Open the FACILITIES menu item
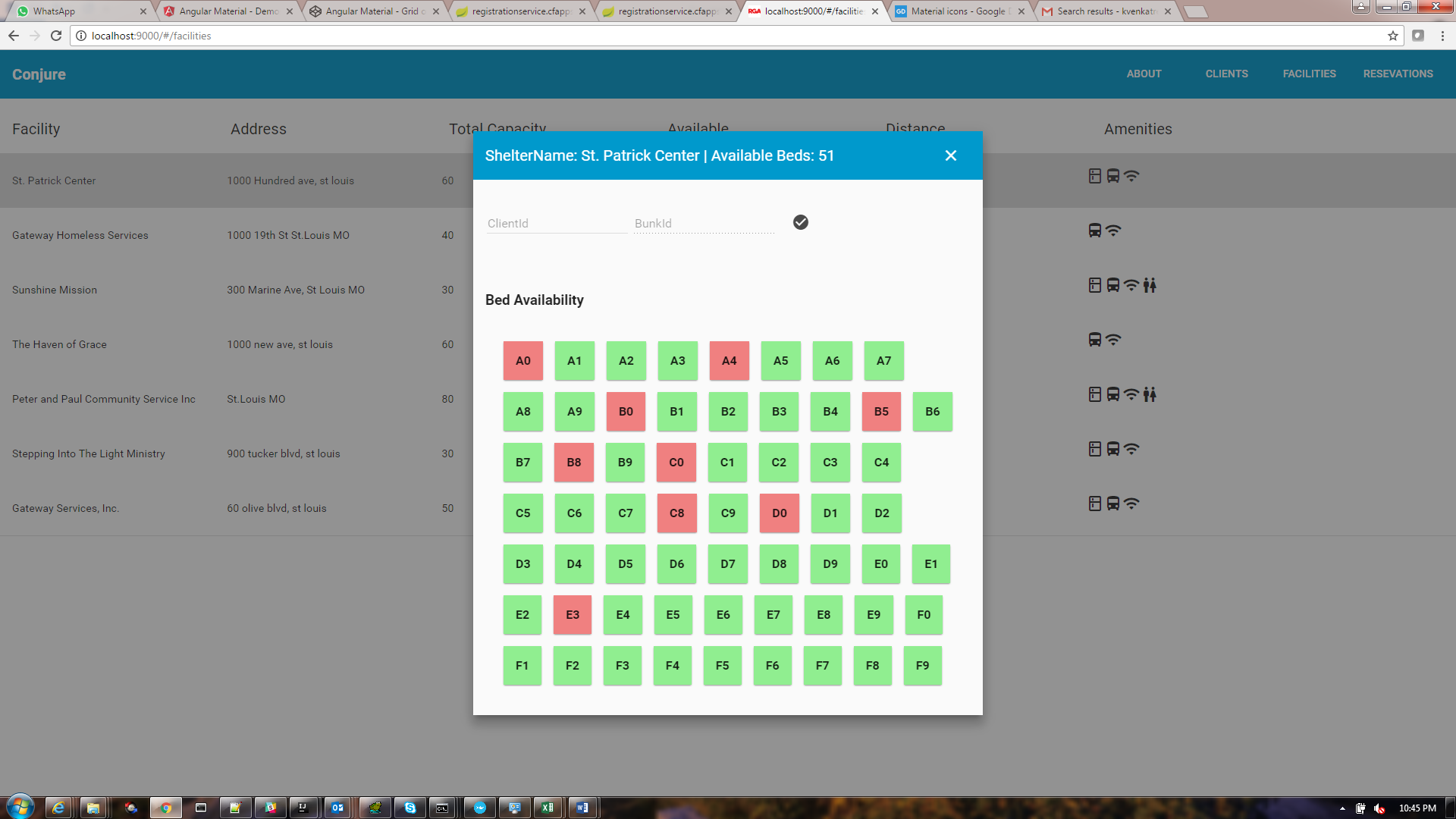Image resolution: width=1456 pixels, height=819 pixels. point(1309,74)
